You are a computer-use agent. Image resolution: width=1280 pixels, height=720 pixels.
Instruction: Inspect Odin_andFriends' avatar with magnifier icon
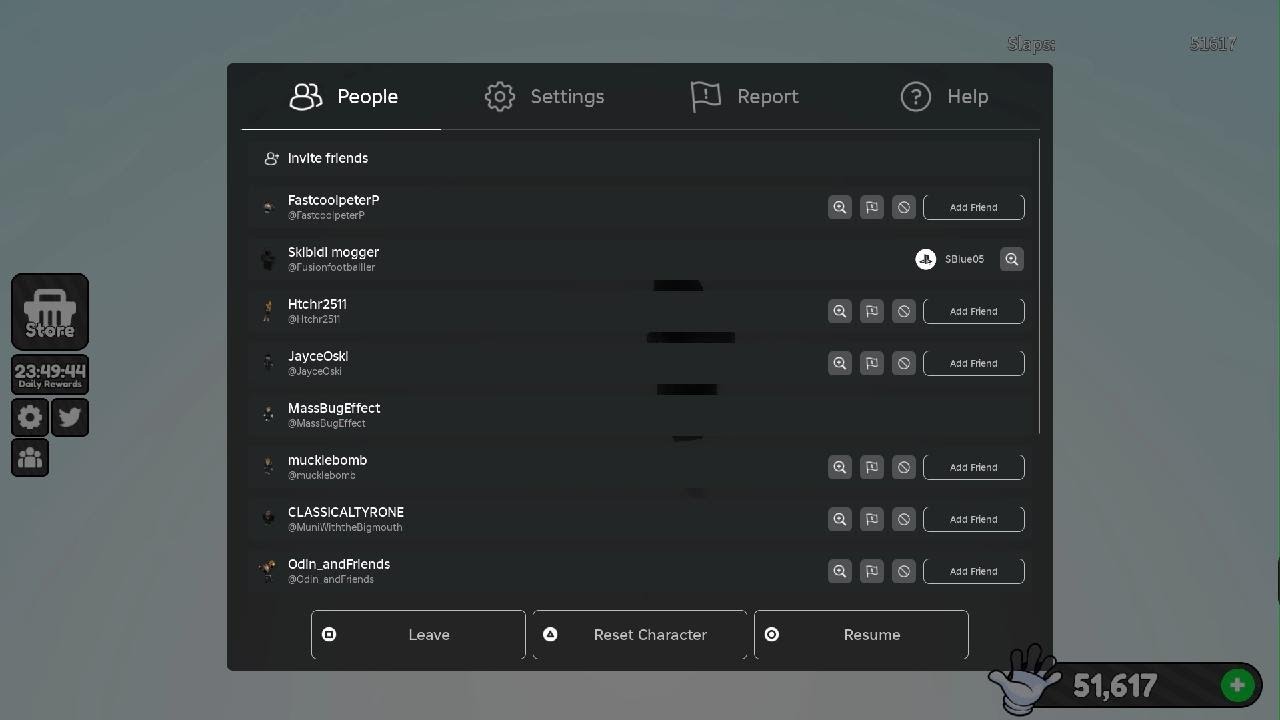(840, 571)
